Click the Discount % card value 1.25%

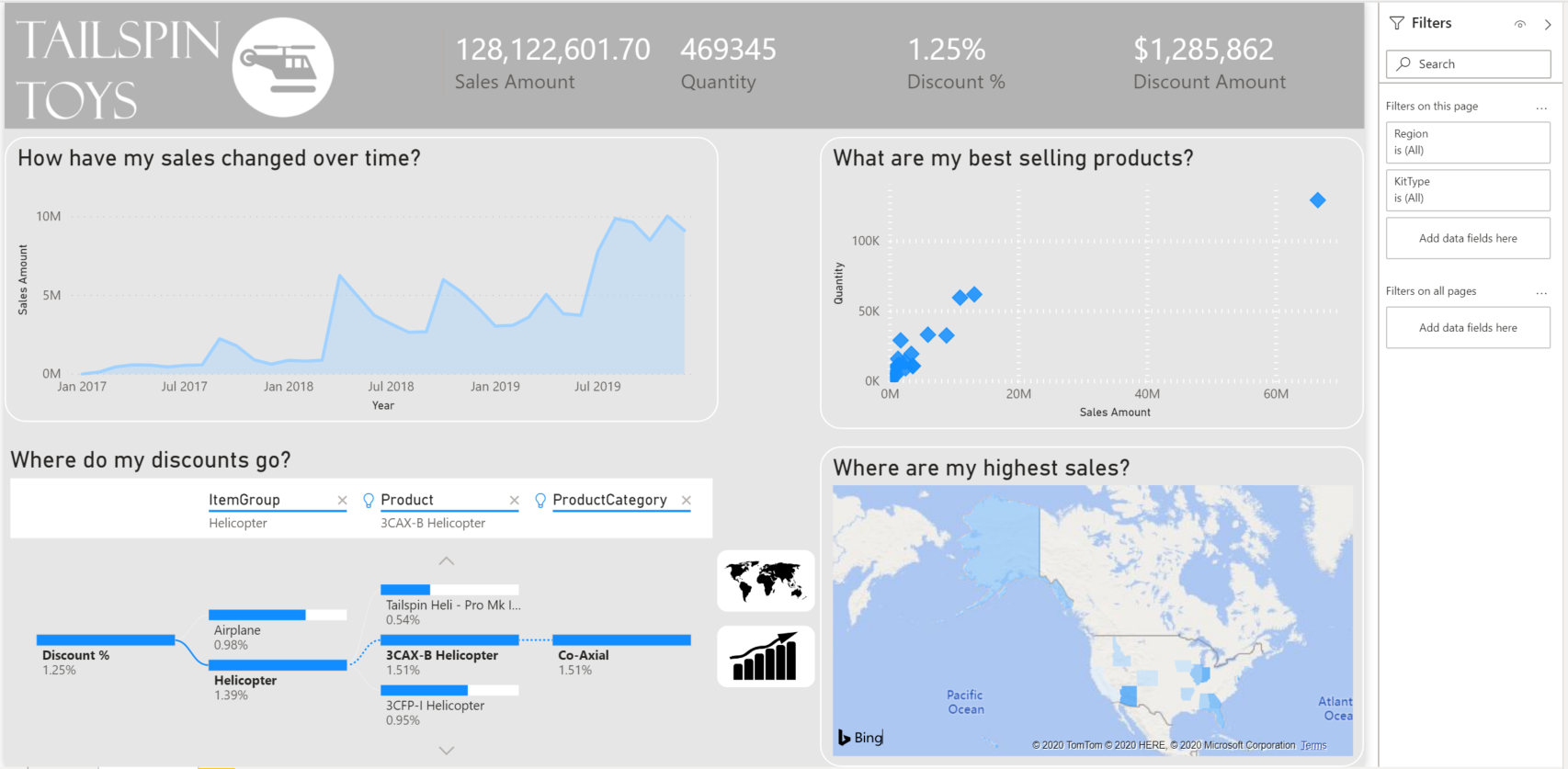946,50
